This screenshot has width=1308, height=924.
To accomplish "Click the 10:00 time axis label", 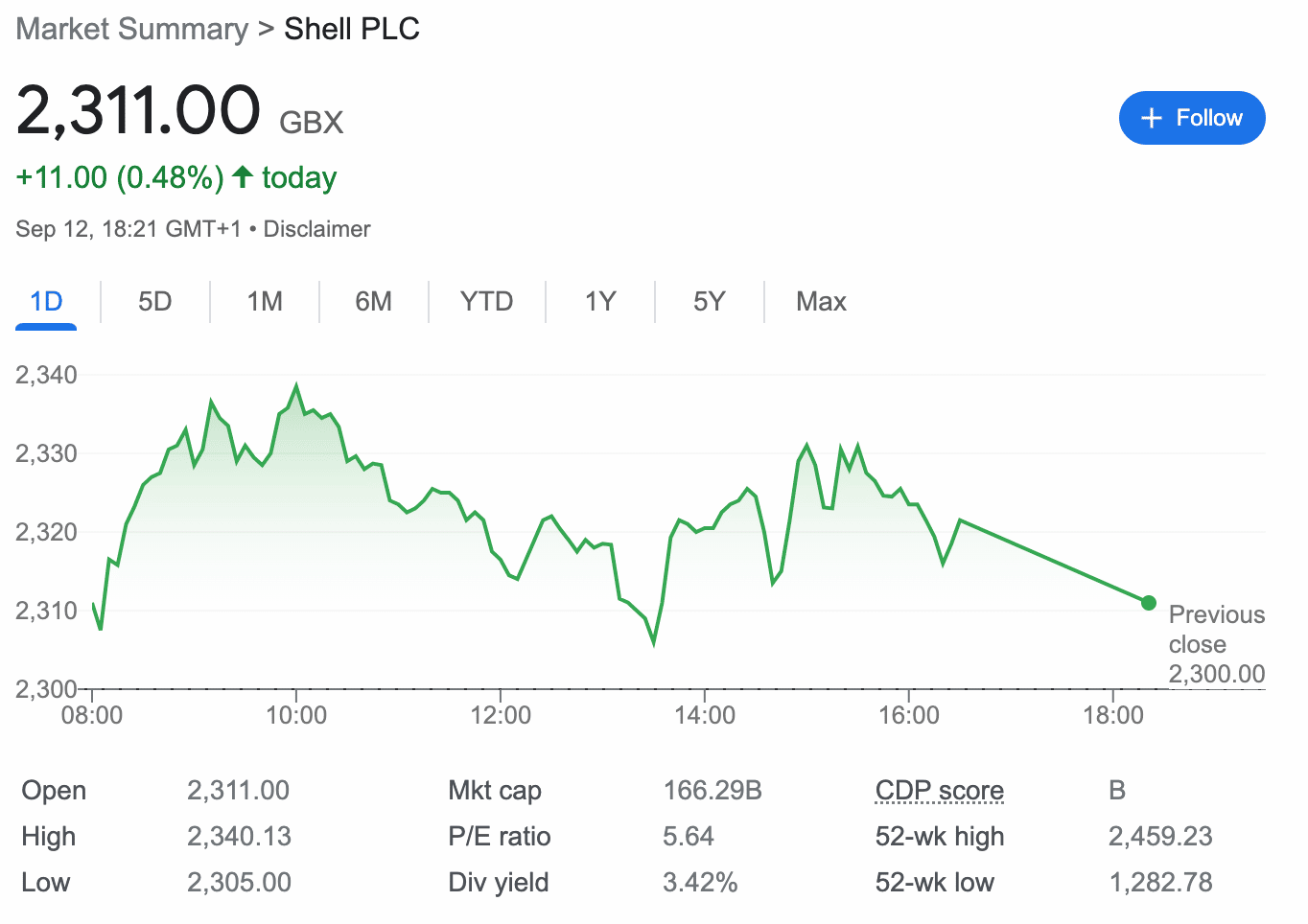I will (296, 715).
